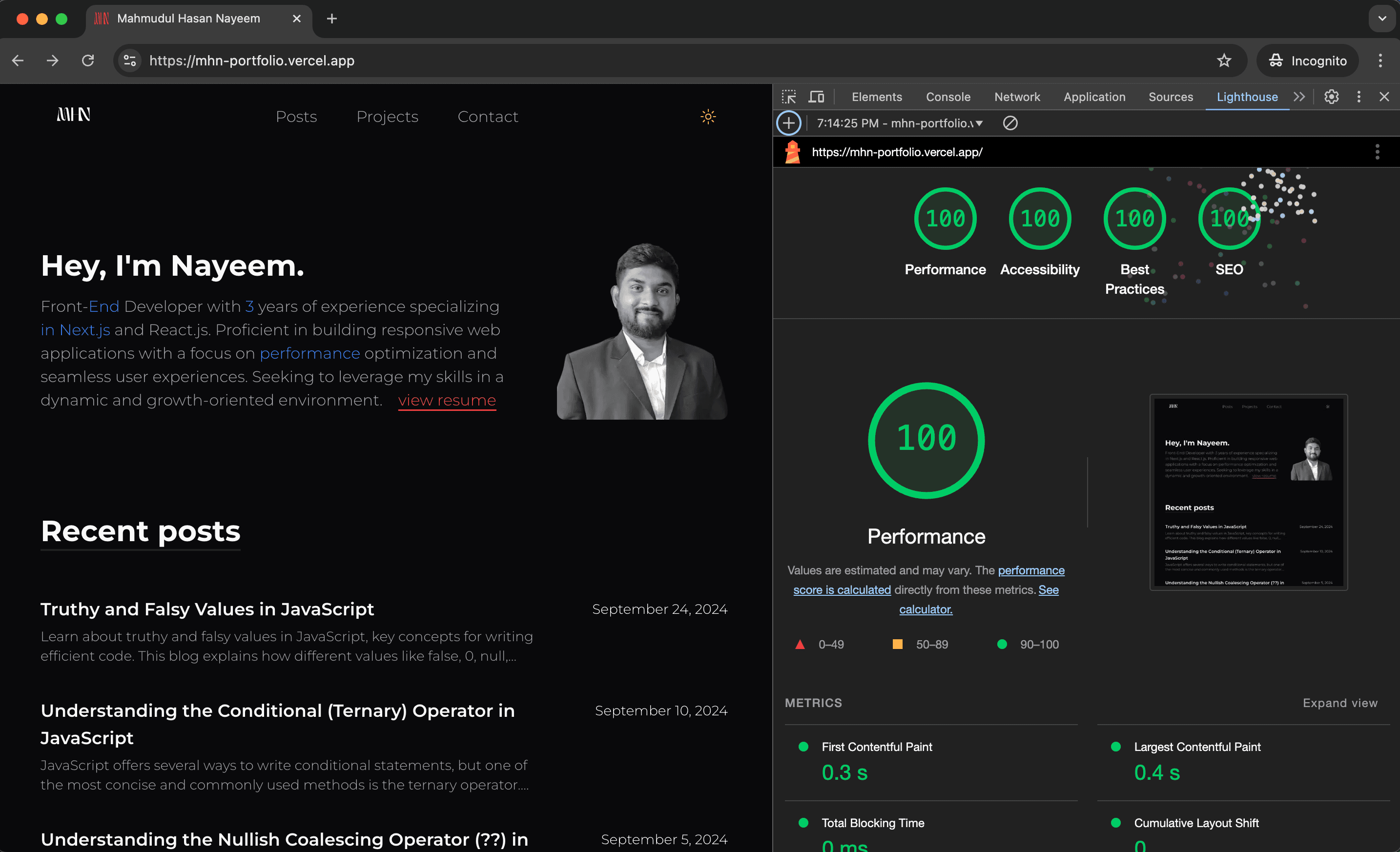The width and height of the screenshot is (1400, 852).
Task: Go to the Posts page
Action: point(296,117)
